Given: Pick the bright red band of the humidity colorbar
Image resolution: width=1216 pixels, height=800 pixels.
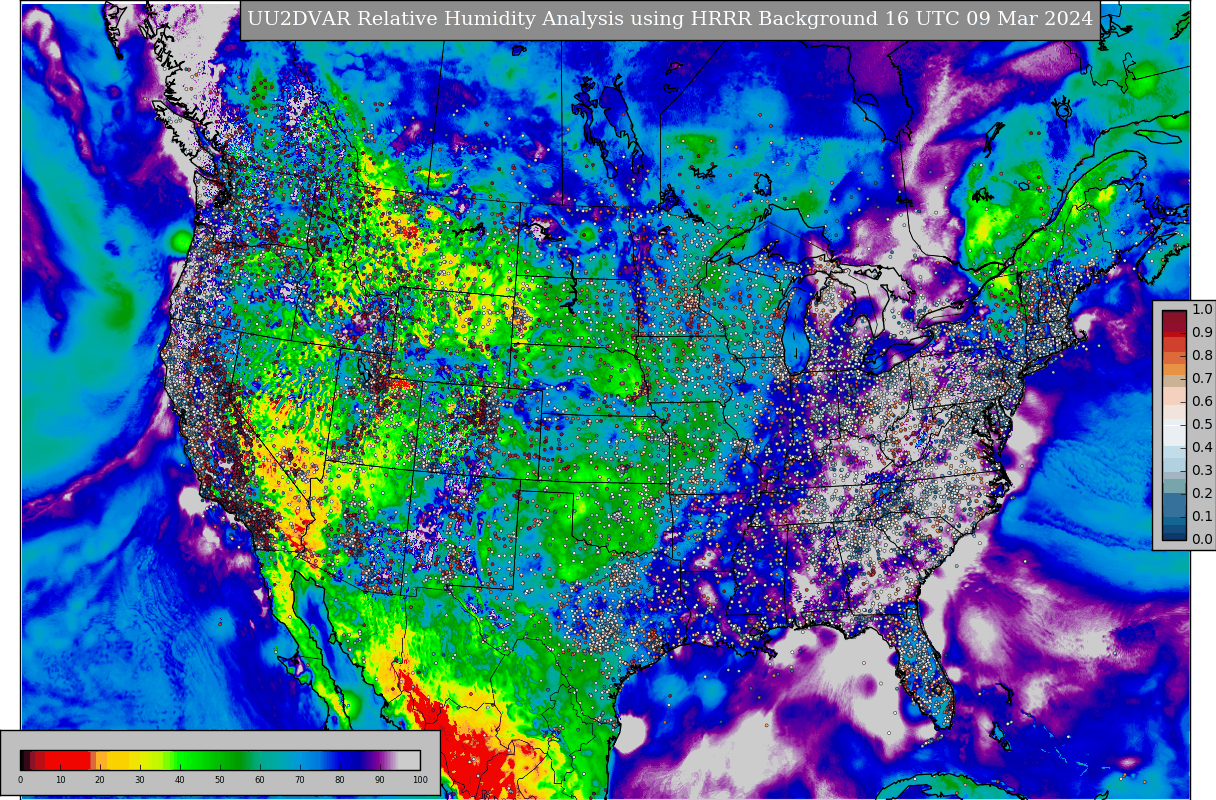Looking at the screenshot, I should click(x=67, y=760).
